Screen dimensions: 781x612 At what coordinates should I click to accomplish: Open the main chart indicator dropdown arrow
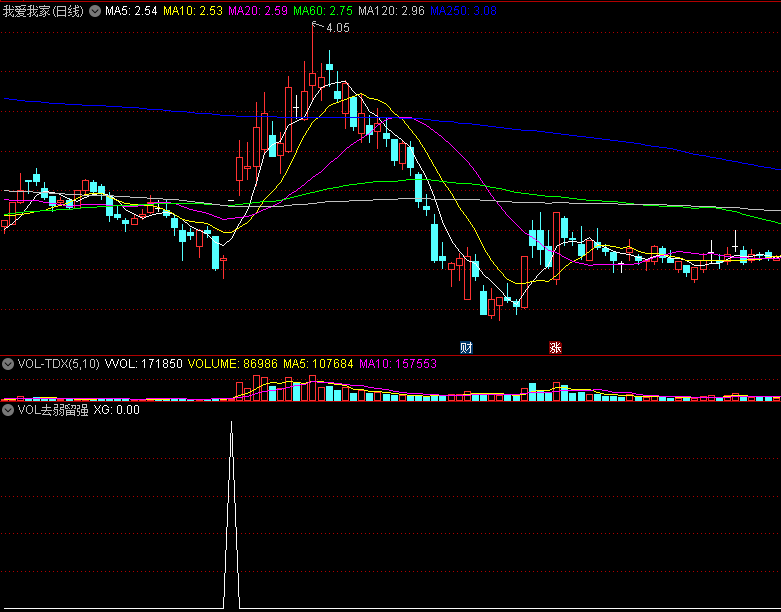pos(95,11)
